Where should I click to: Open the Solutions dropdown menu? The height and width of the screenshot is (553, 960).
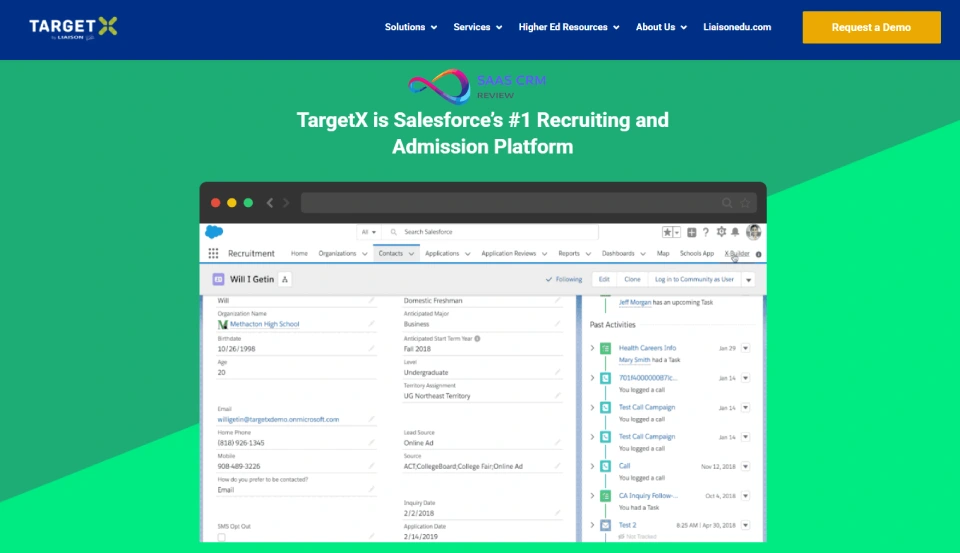click(x=410, y=27)
